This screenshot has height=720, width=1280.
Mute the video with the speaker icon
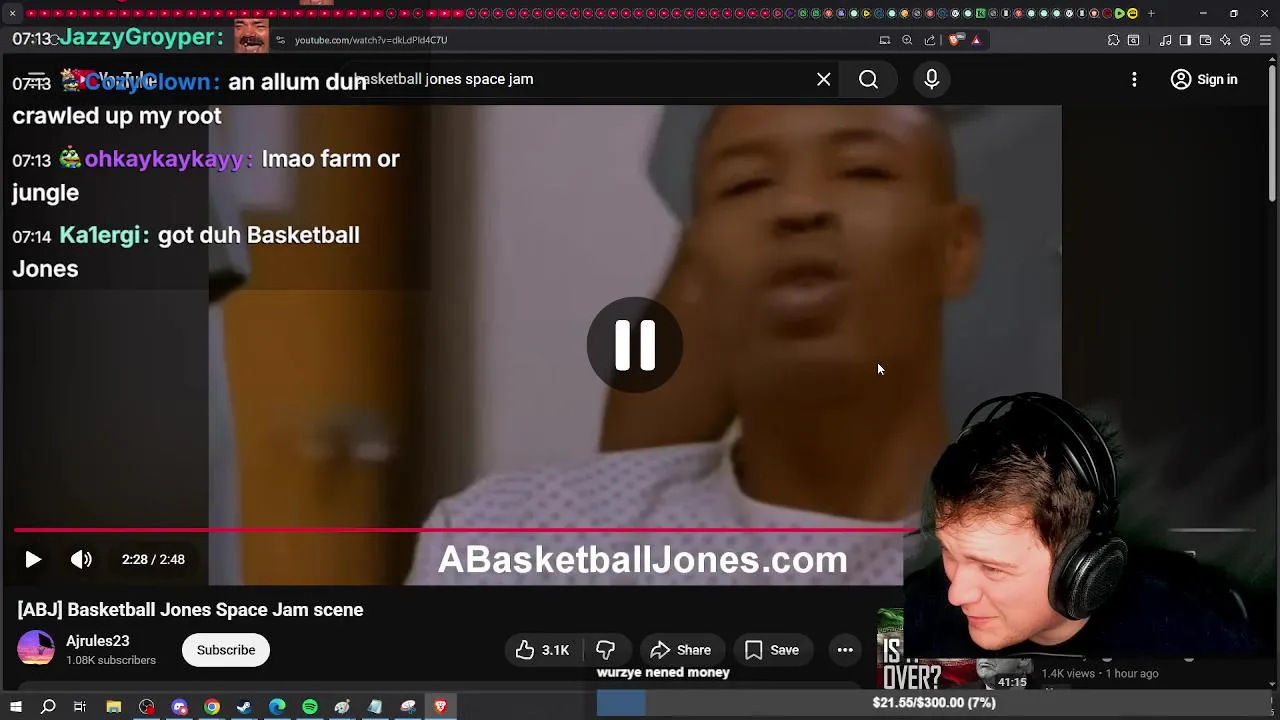[81, 559]
